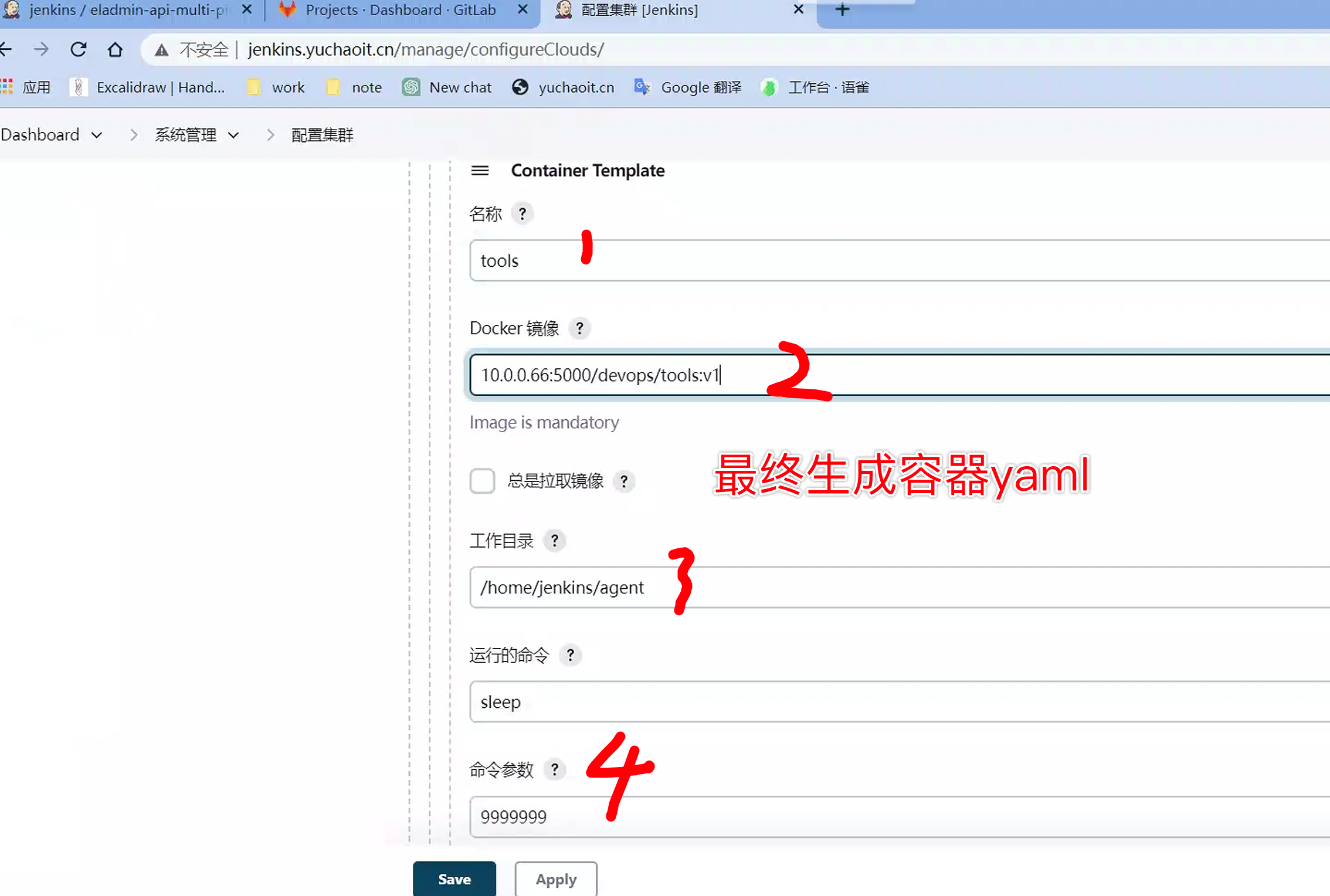1330x896 pixels.
Task: Open a new browser tab
Action: coord(842,10)
